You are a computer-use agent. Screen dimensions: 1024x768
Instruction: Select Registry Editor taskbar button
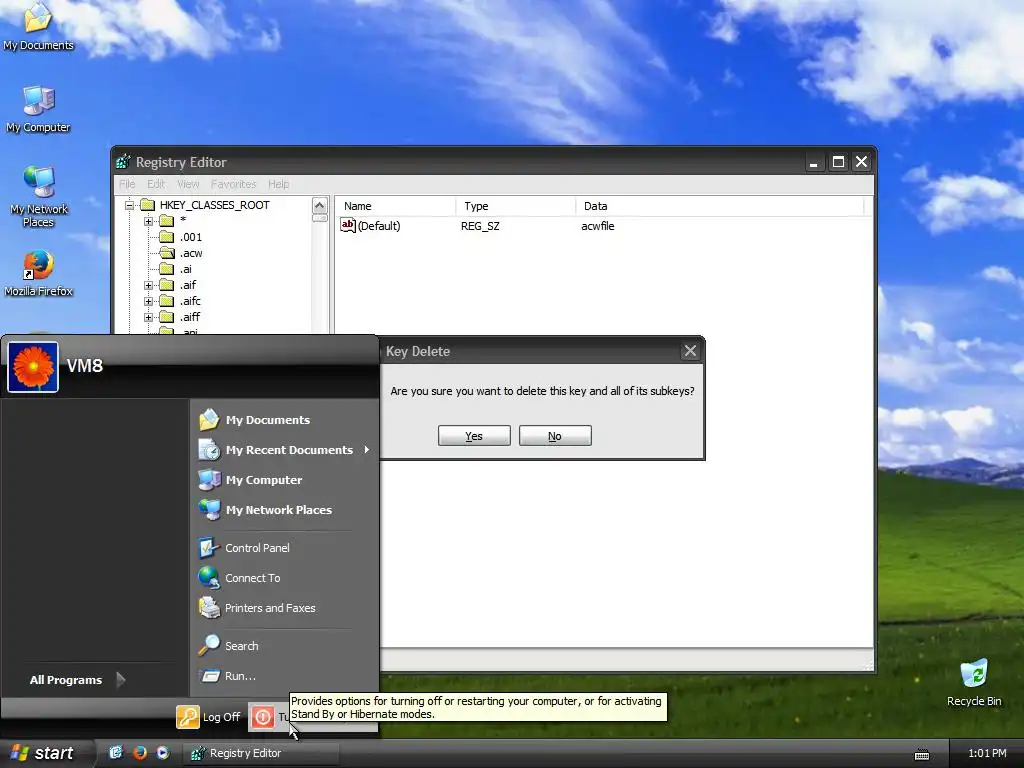pos(261,753)
